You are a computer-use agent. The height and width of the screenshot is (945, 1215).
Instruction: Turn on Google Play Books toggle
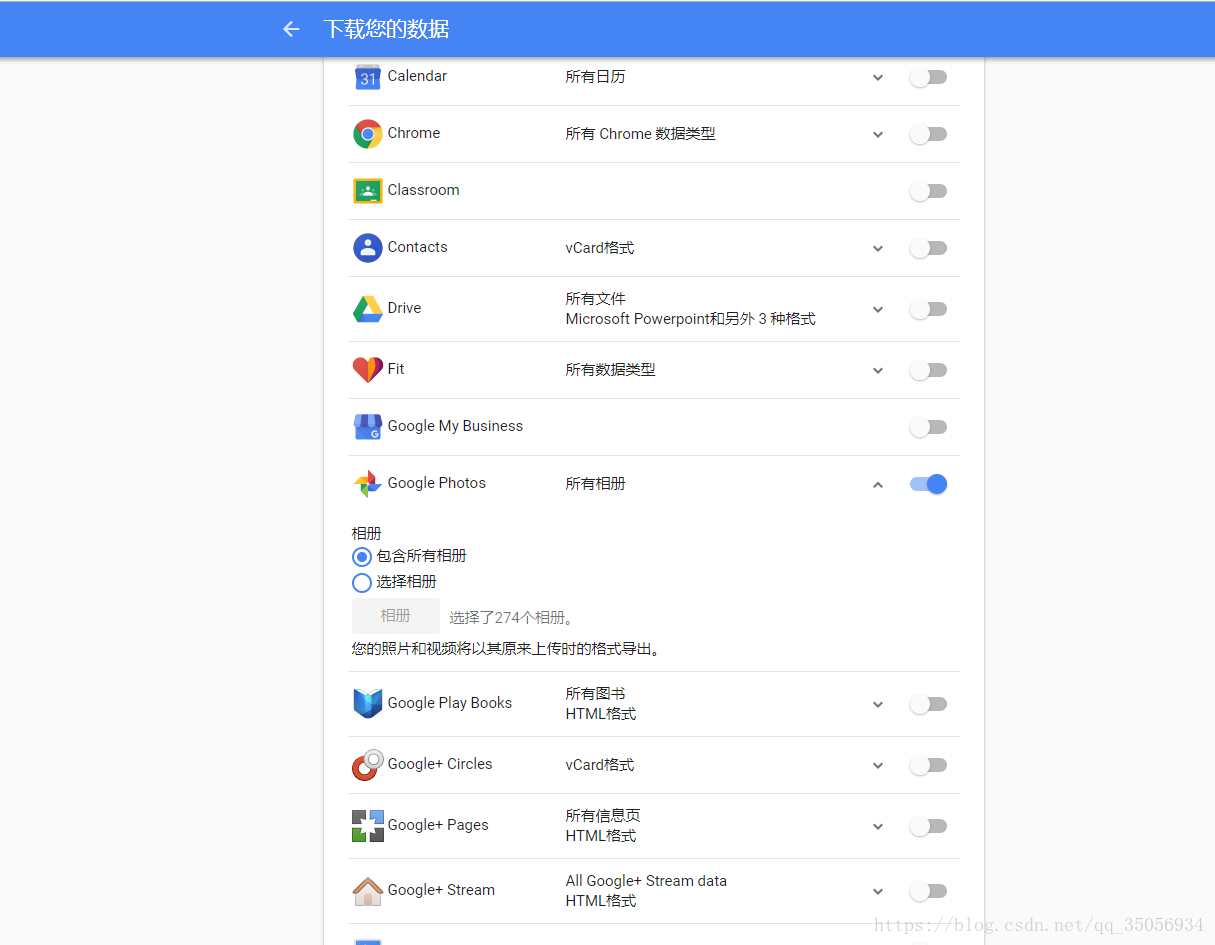coord(928,704)
